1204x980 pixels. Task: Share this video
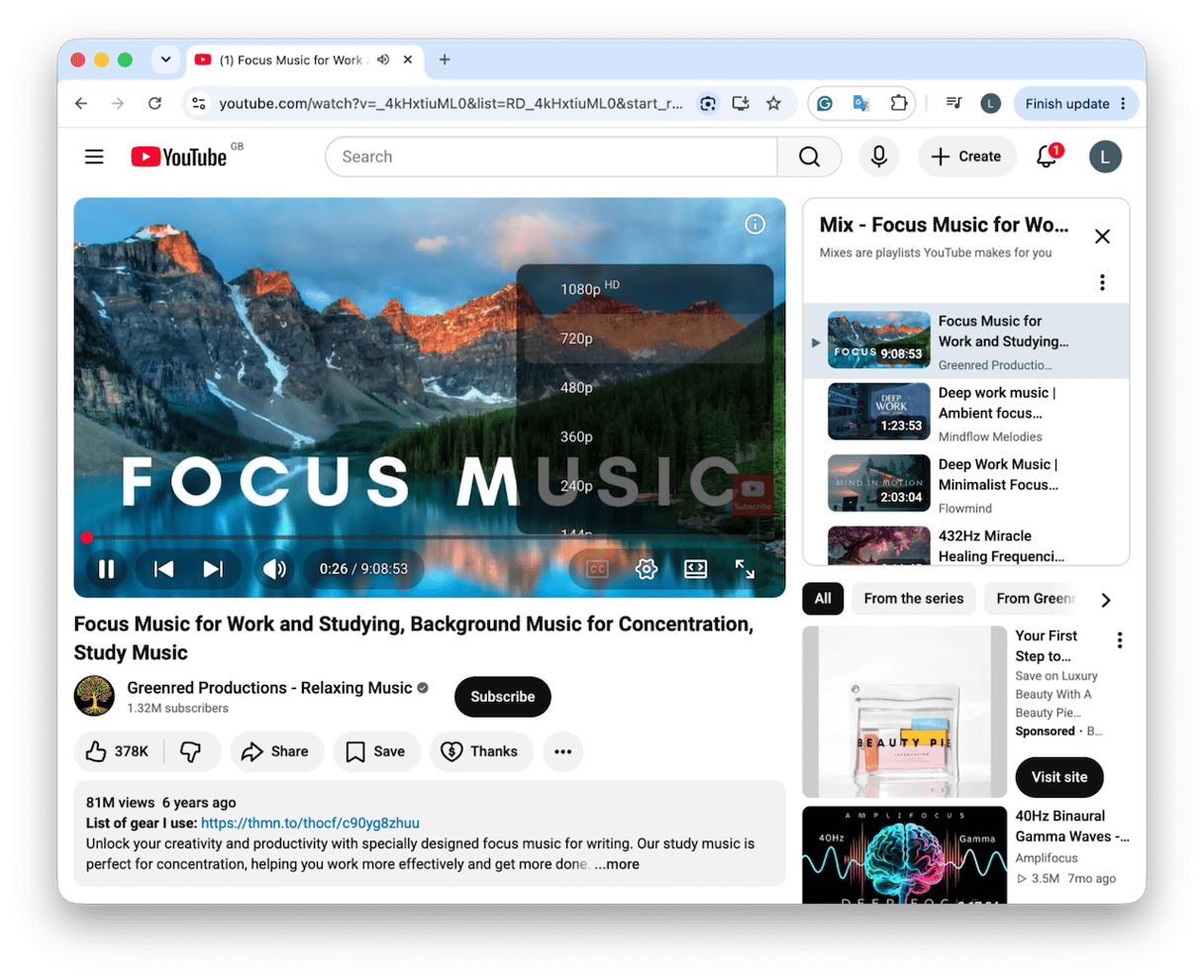point(275,751)
